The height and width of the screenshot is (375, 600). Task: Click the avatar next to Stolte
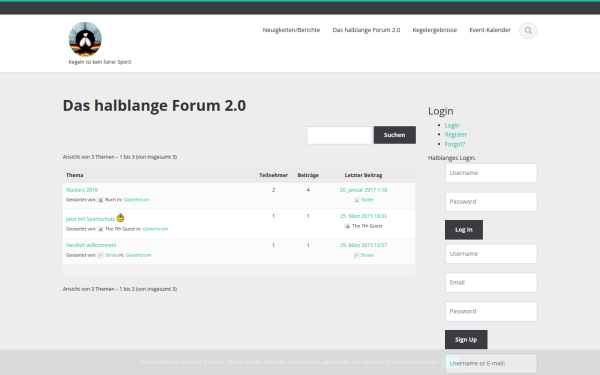(356, 200)
